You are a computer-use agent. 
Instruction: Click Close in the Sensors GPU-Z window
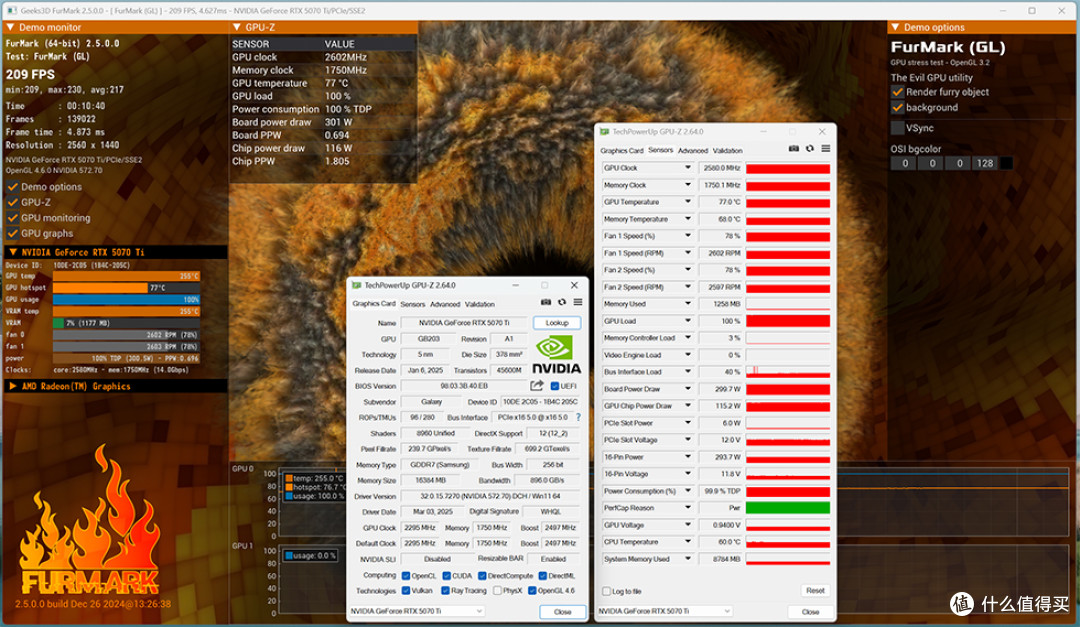pos(811,612)
